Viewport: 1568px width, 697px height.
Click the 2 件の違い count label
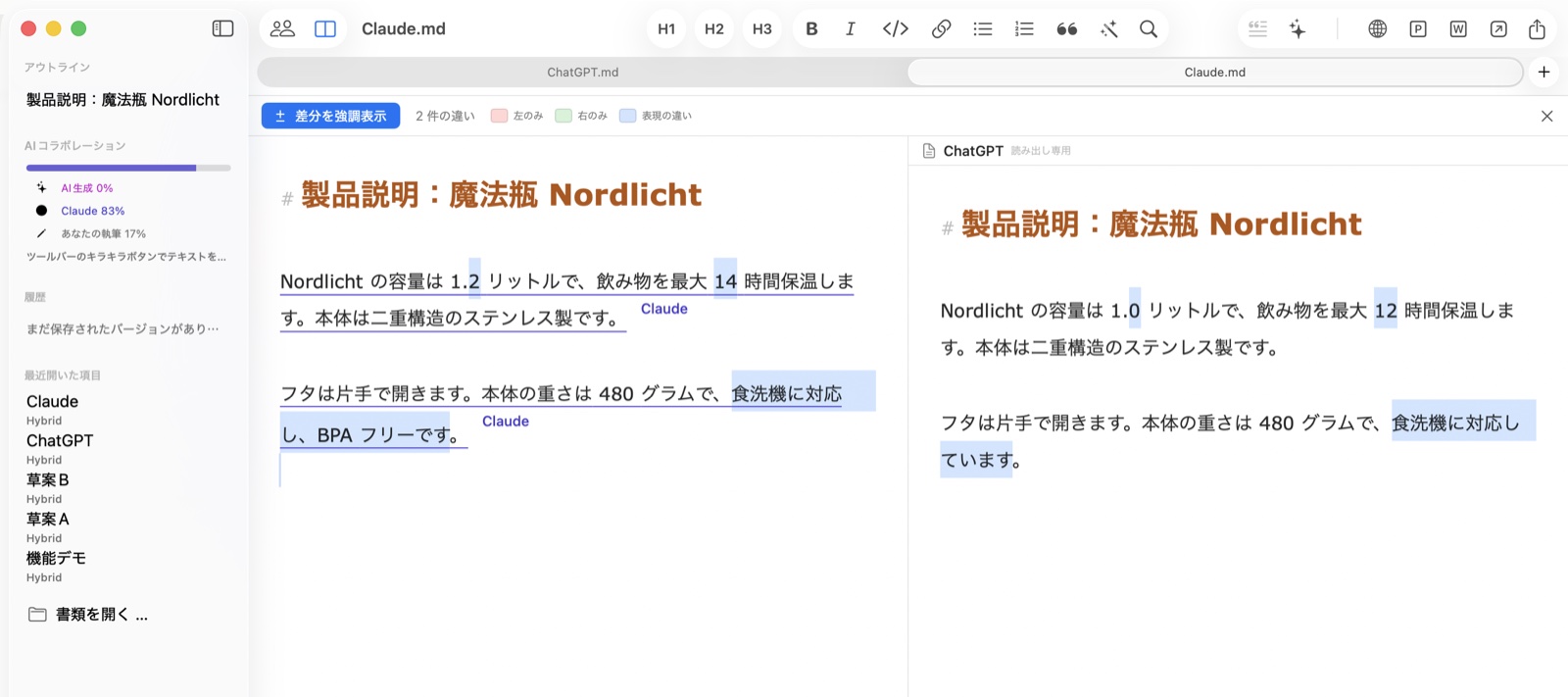pos(445,116)
